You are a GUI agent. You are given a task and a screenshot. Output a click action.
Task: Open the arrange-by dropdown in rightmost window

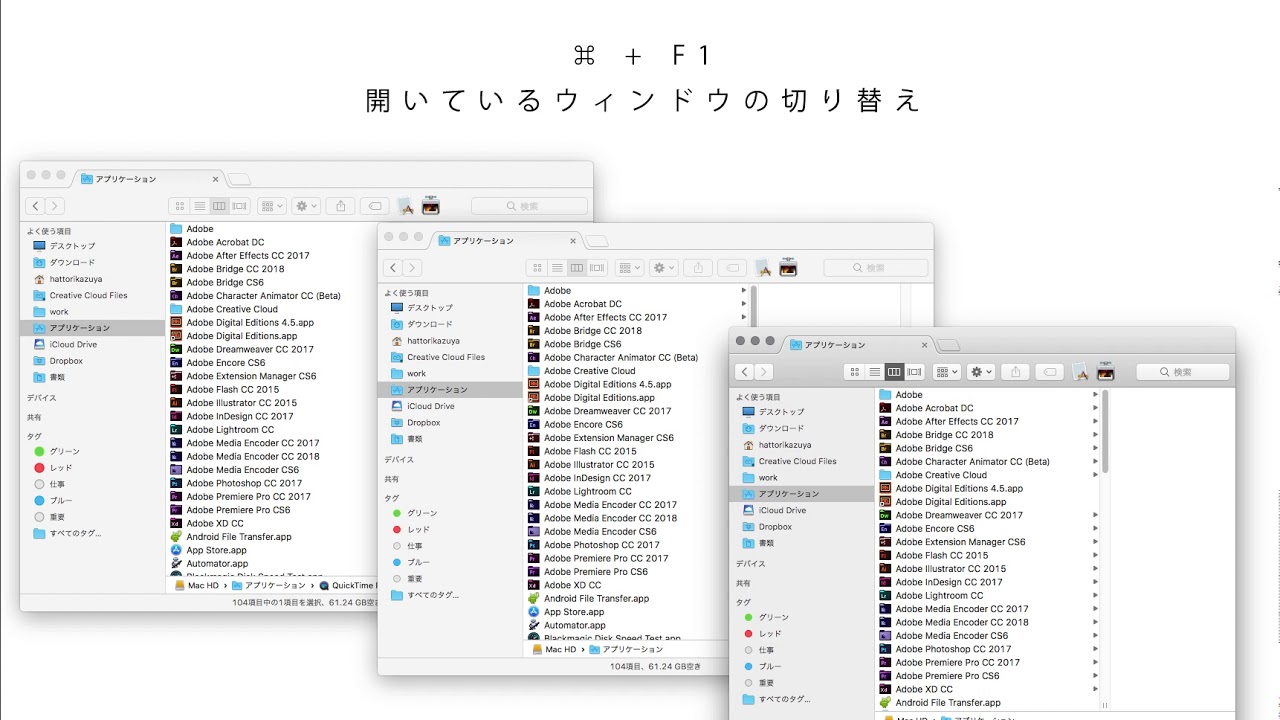pos(947,372)
